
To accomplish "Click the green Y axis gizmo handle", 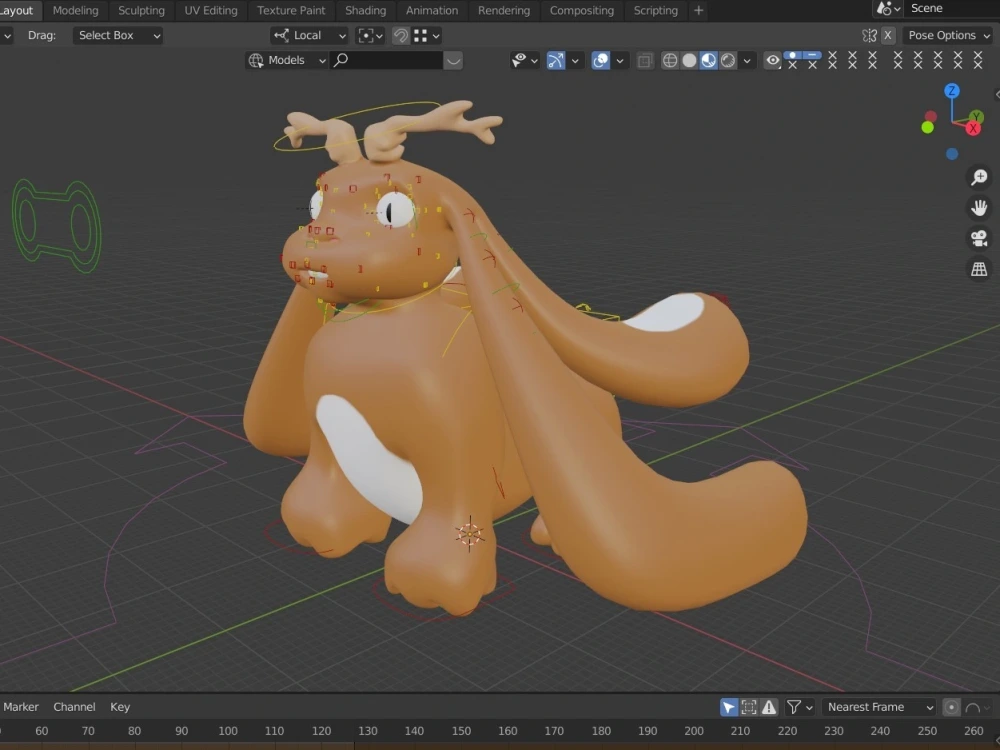I will click(976, 116).
